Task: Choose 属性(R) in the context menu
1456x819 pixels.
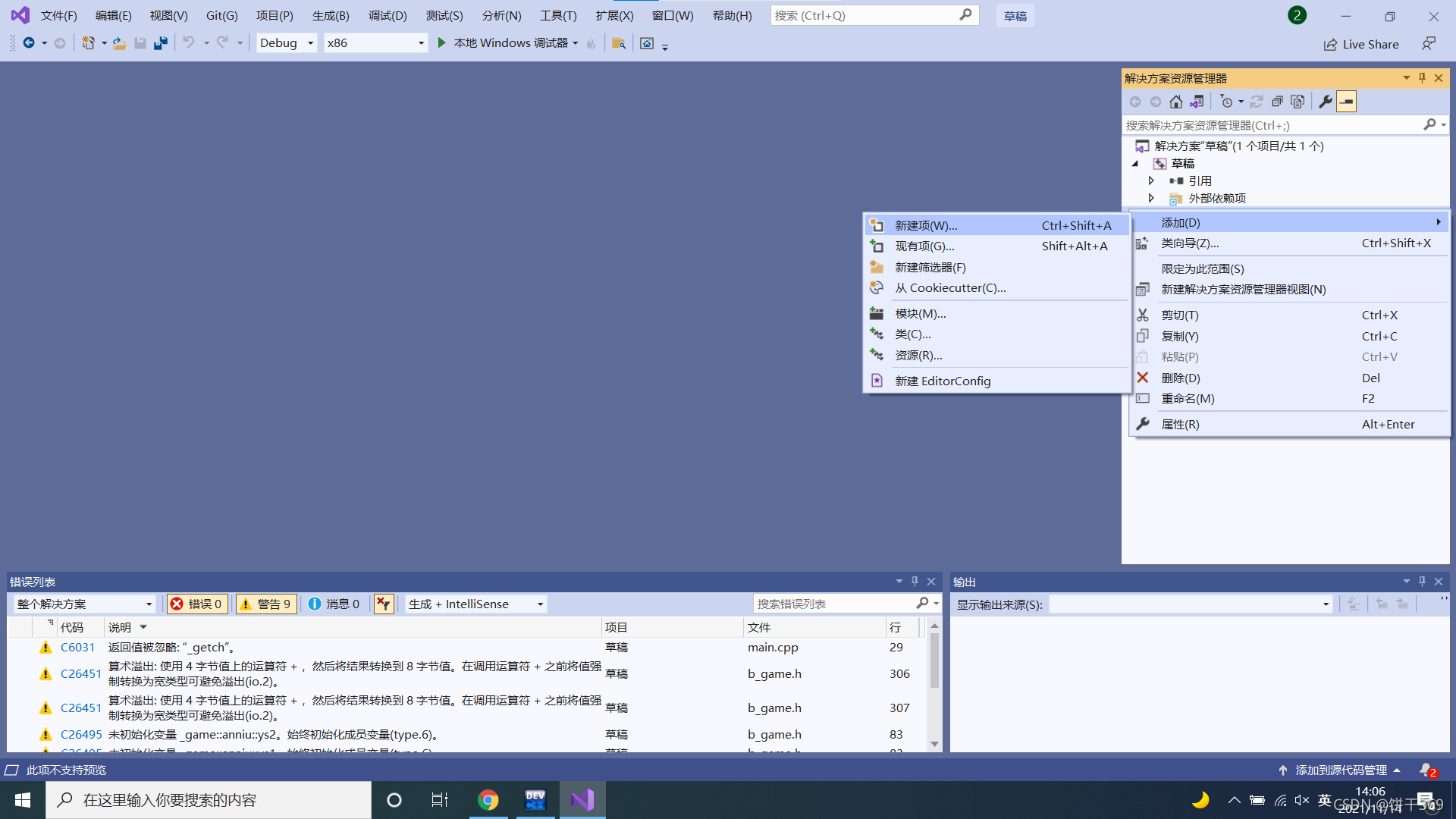Action: (1180, 424)
